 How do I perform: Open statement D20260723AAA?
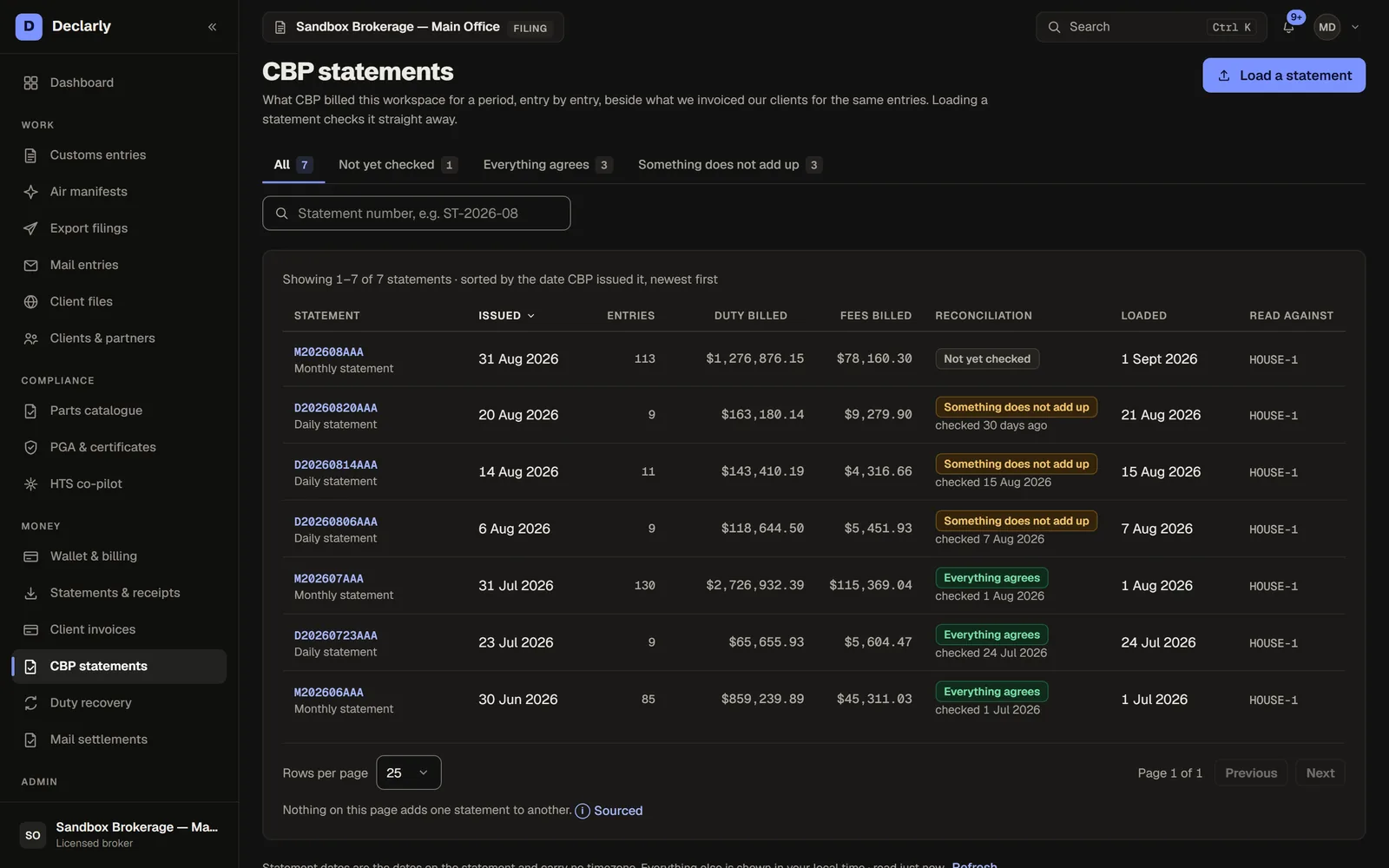[x=336, y=636]
